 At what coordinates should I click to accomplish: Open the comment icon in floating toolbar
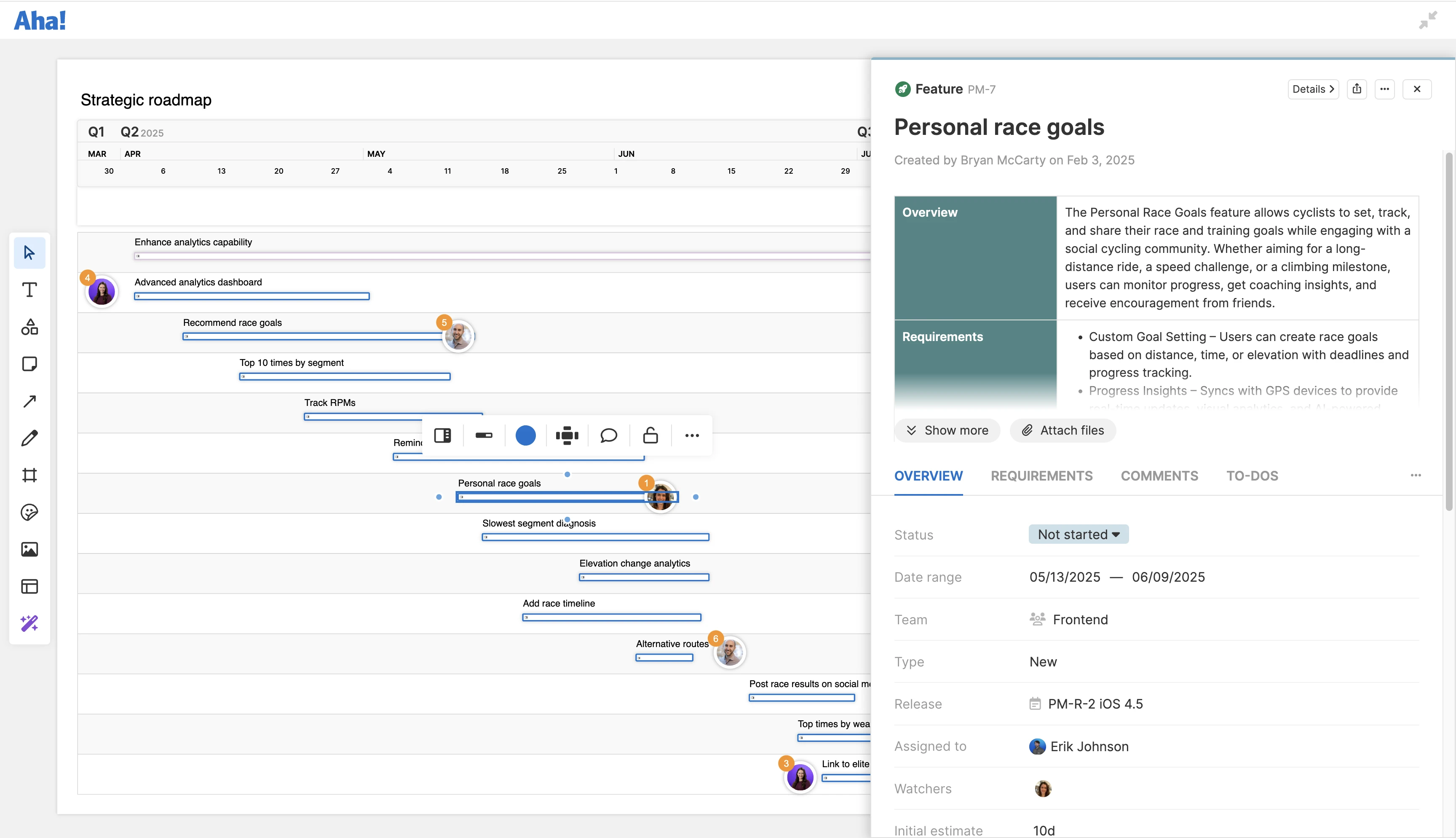608,436
